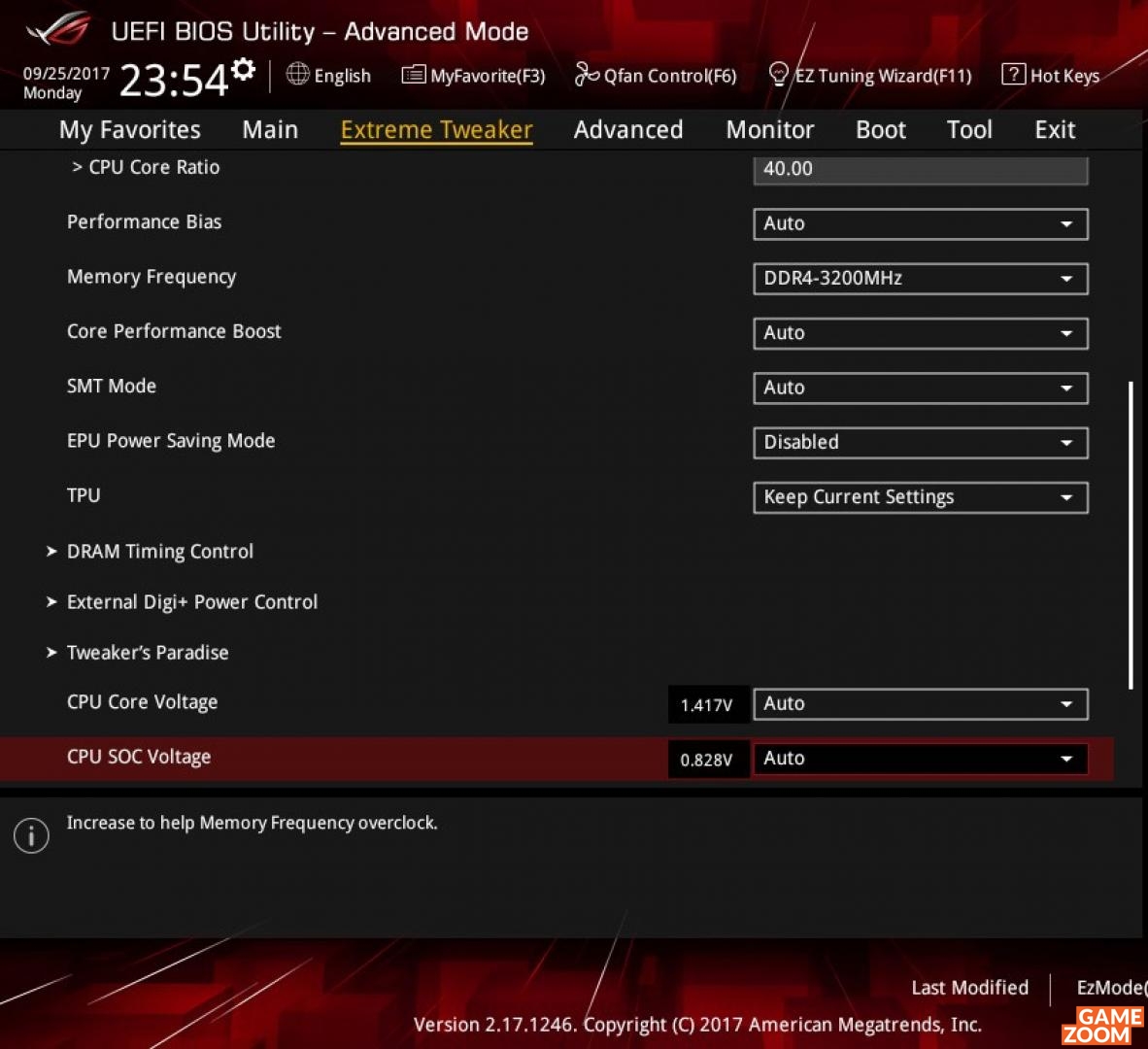This screenshot has width=1148, height=1049.
Task: Click the Memory Frequency overclock help text
Action: (x=252, y=823)
